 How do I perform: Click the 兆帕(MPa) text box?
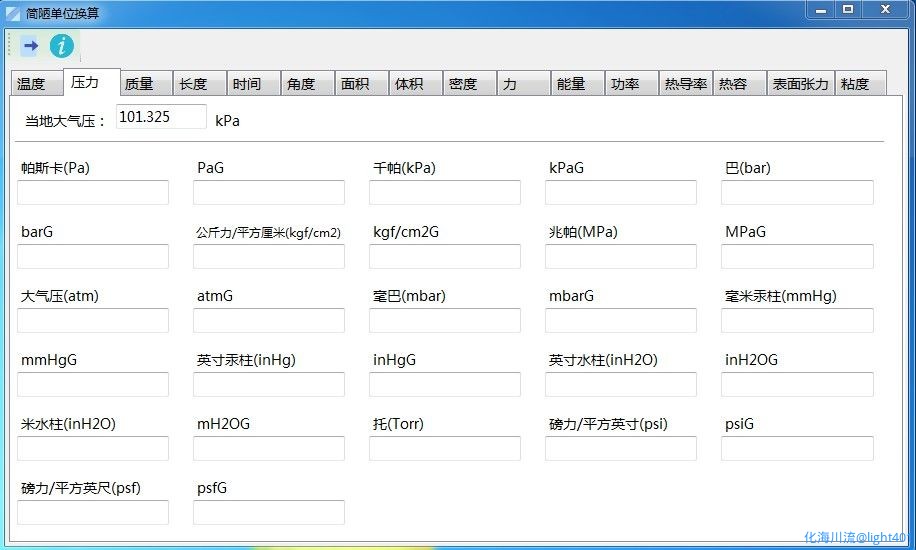621,257
